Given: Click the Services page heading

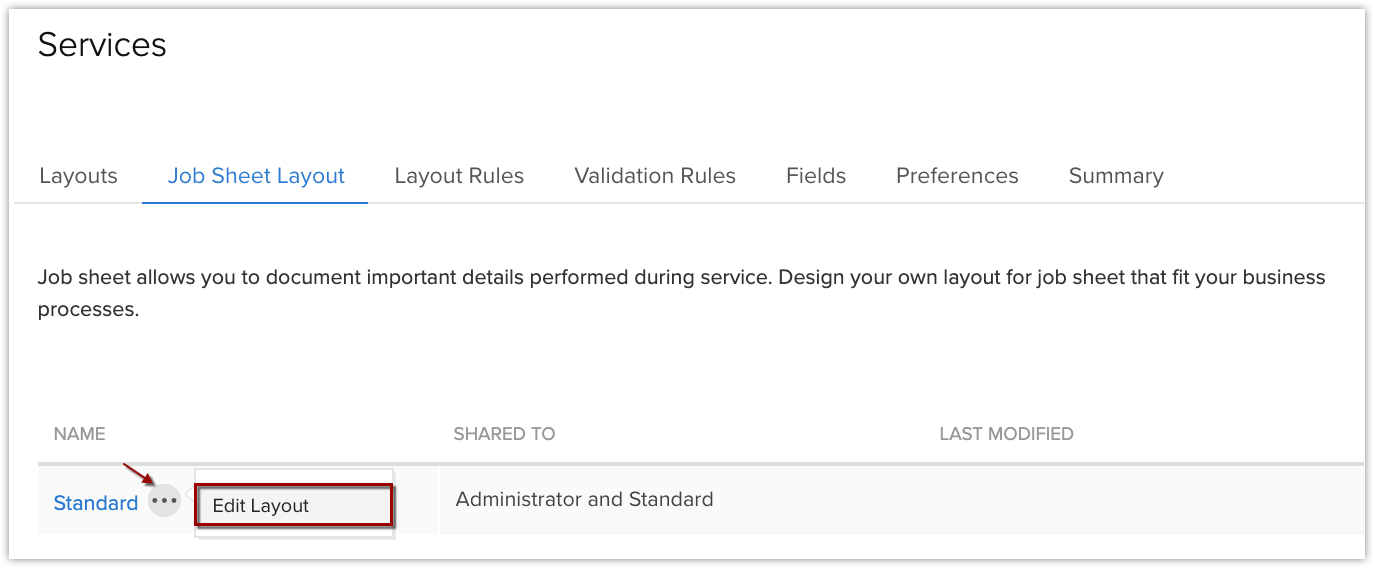Looking at the screenshot, I should tap(102, 45).
